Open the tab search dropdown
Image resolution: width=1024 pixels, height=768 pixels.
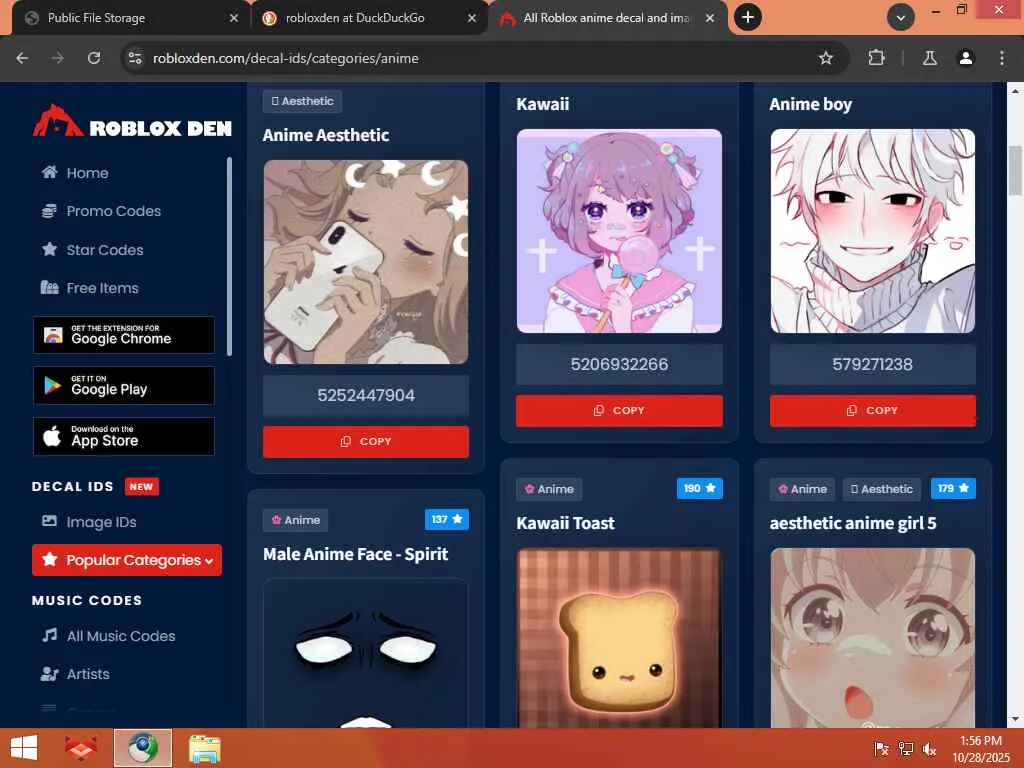901,18
